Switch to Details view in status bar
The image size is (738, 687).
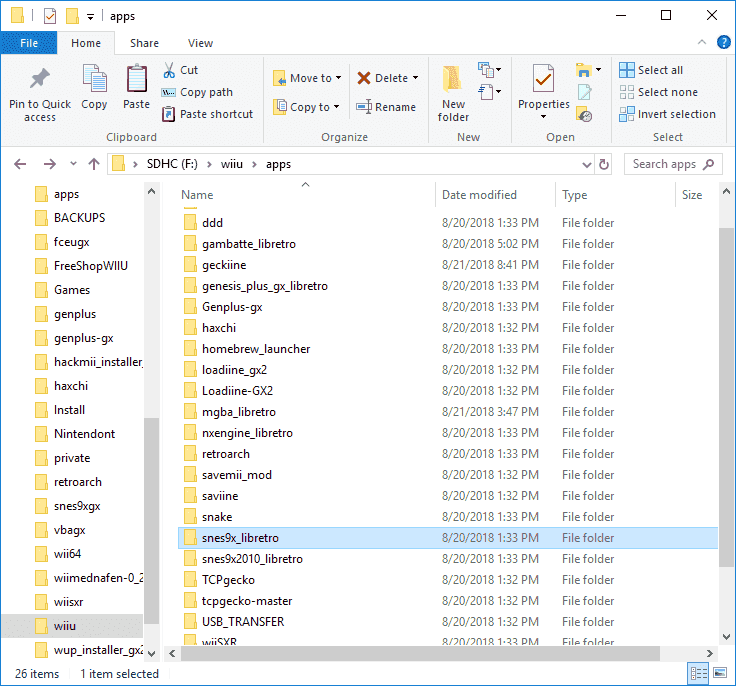pyautogui.click(x=699, y=673)
